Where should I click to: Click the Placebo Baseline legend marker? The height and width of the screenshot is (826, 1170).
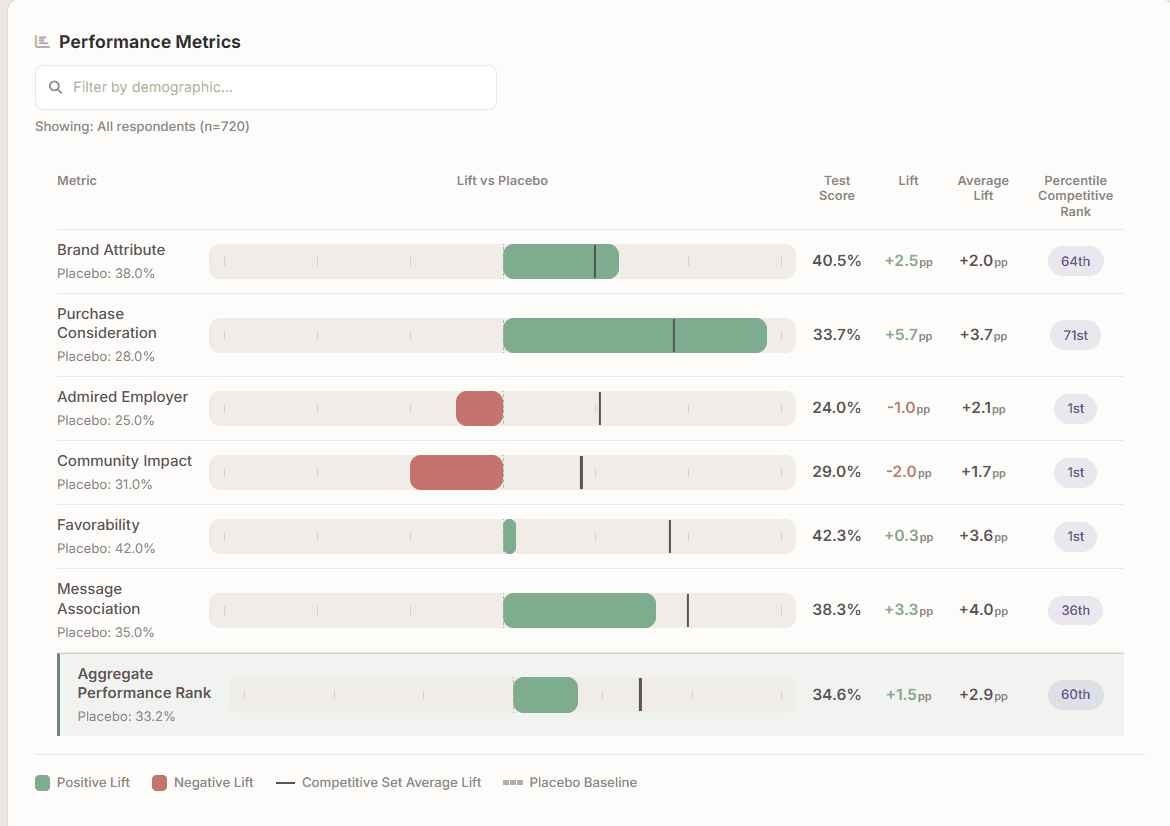513,783
